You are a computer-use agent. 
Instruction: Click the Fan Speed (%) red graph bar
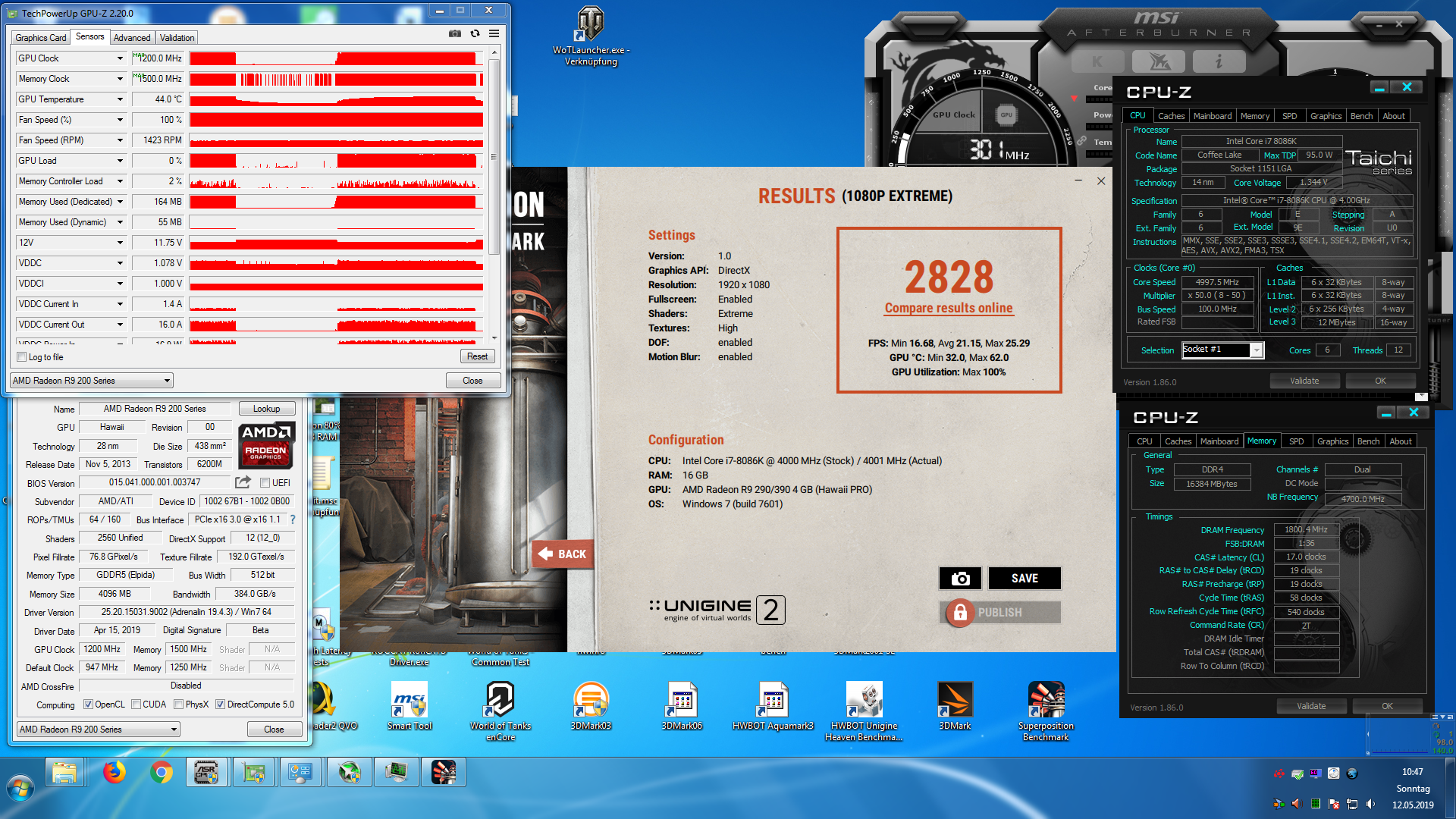click(336, 120)
